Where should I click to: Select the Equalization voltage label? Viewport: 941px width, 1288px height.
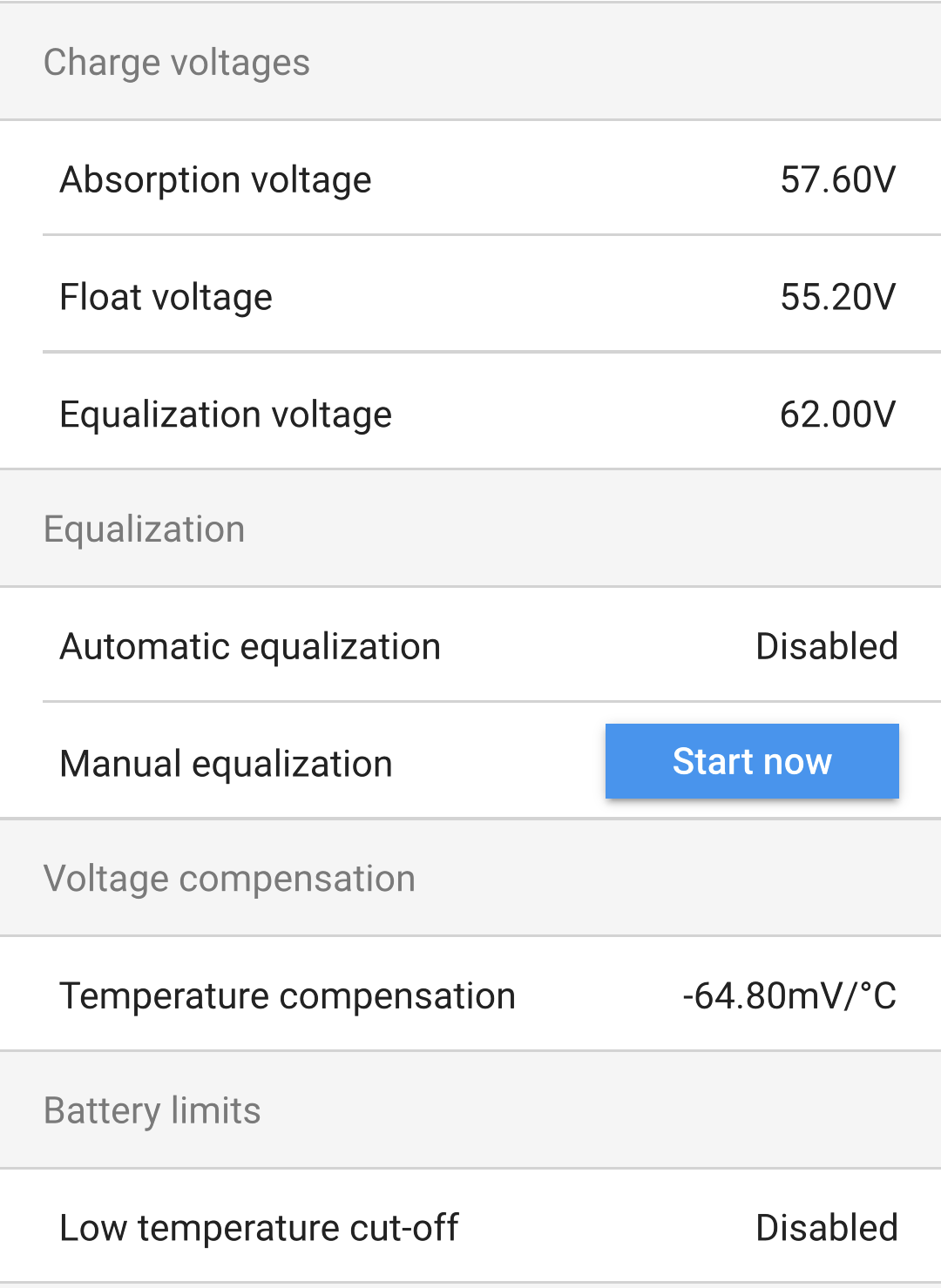coord(226,415)
